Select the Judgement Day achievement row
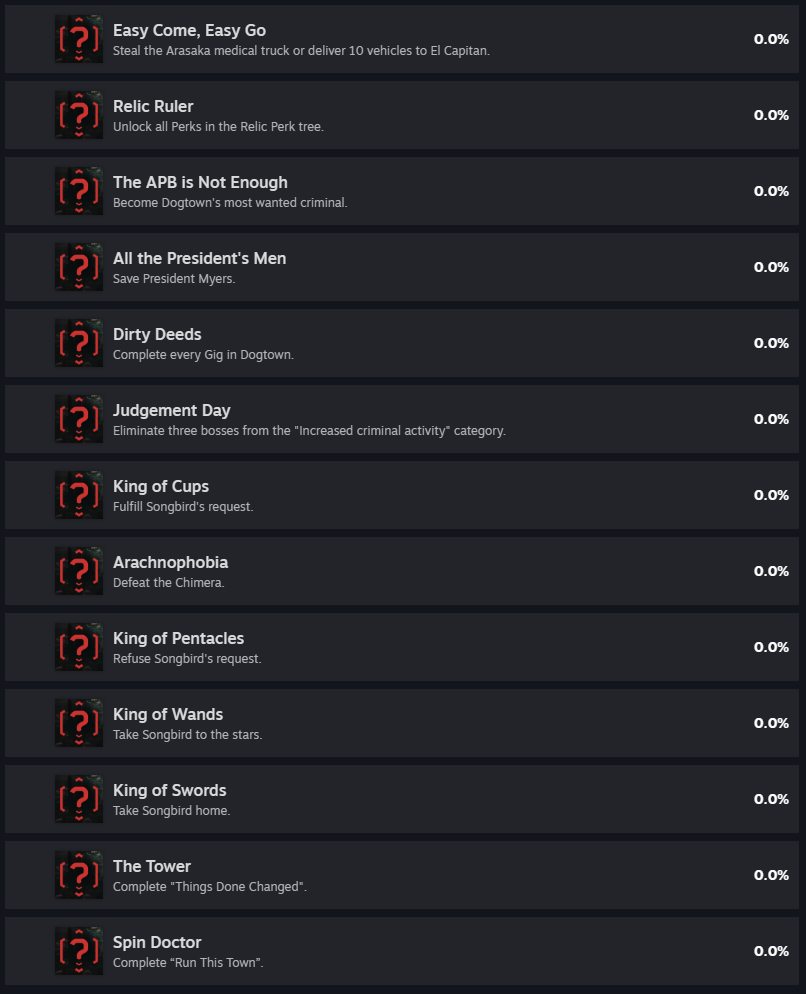This screenshot has width=806, height=994. pyautogui.click(x=400, y=418)
